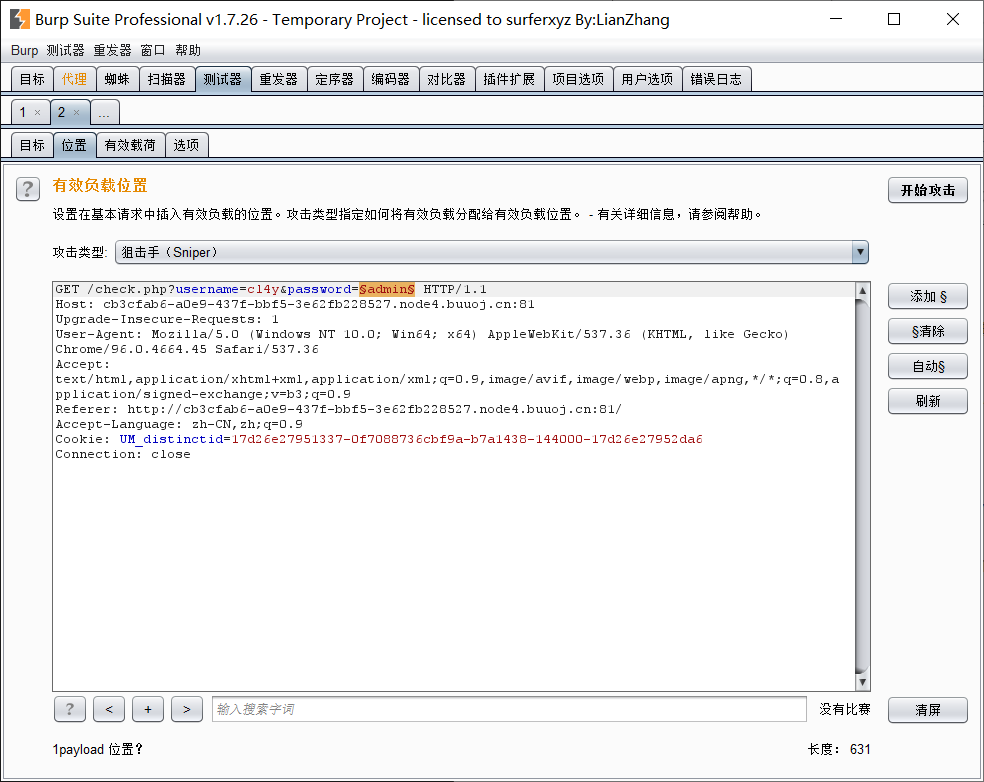The width and height of the screenshot is (984, 782).
Task: Switch to the 代理 tab
Action: [74, 79]
